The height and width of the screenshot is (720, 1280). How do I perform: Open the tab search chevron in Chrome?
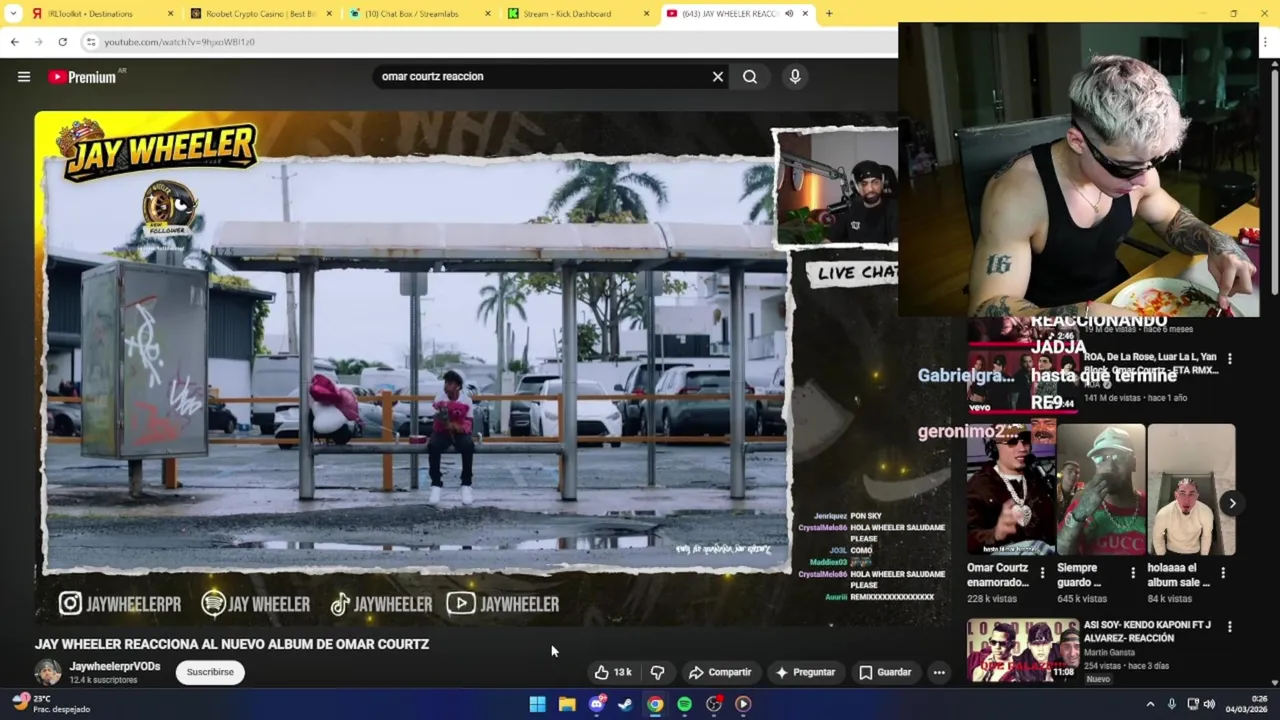(13, 14)
